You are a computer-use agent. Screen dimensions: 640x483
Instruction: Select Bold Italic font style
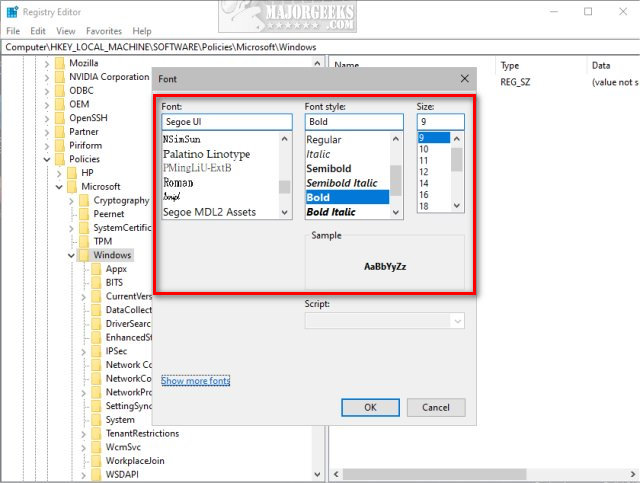331,212
